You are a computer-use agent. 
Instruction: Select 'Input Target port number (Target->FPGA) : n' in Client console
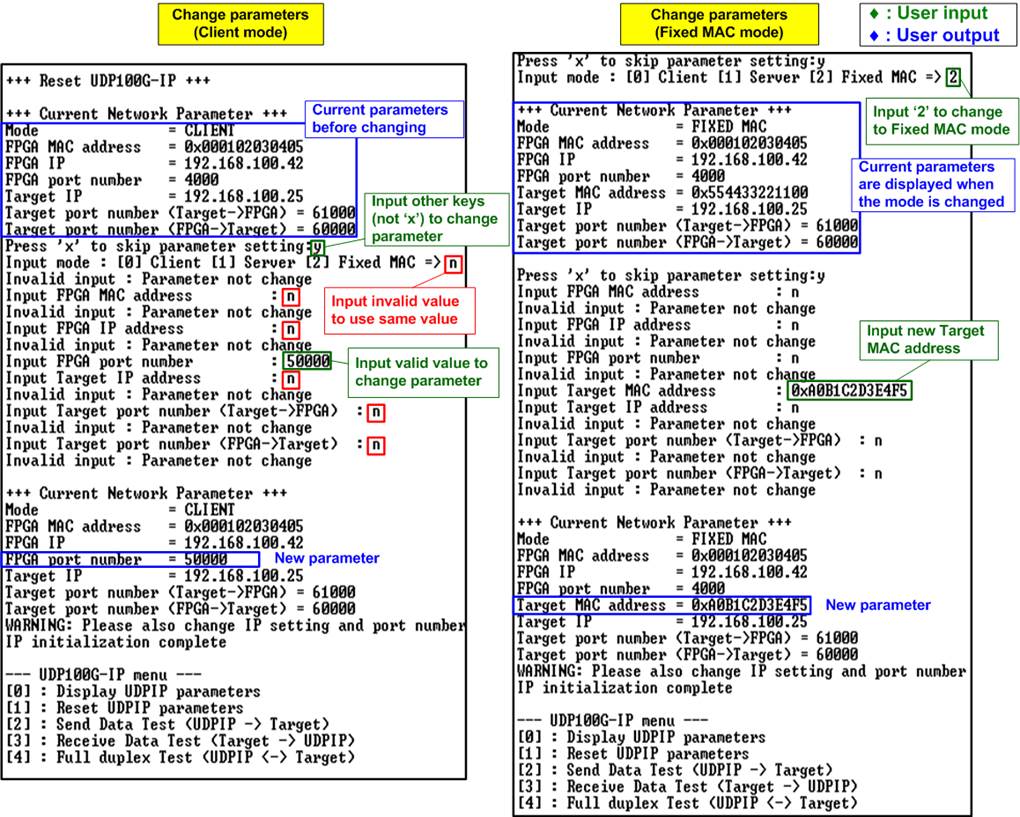point(195,412)
